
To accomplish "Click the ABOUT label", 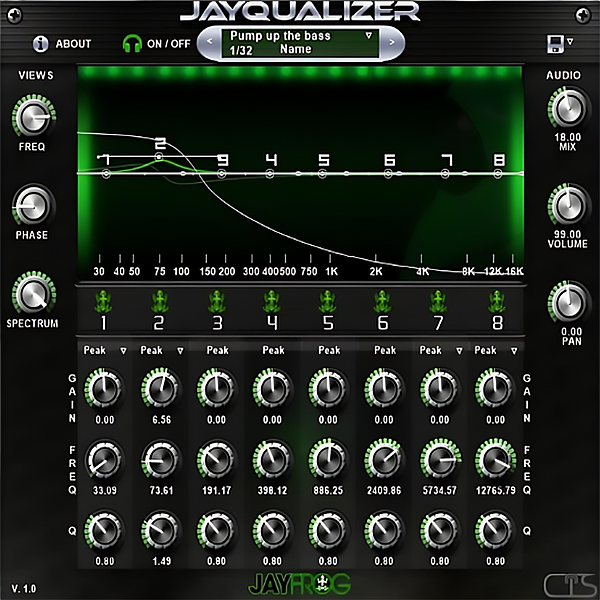I will click(x=73, y=44).
